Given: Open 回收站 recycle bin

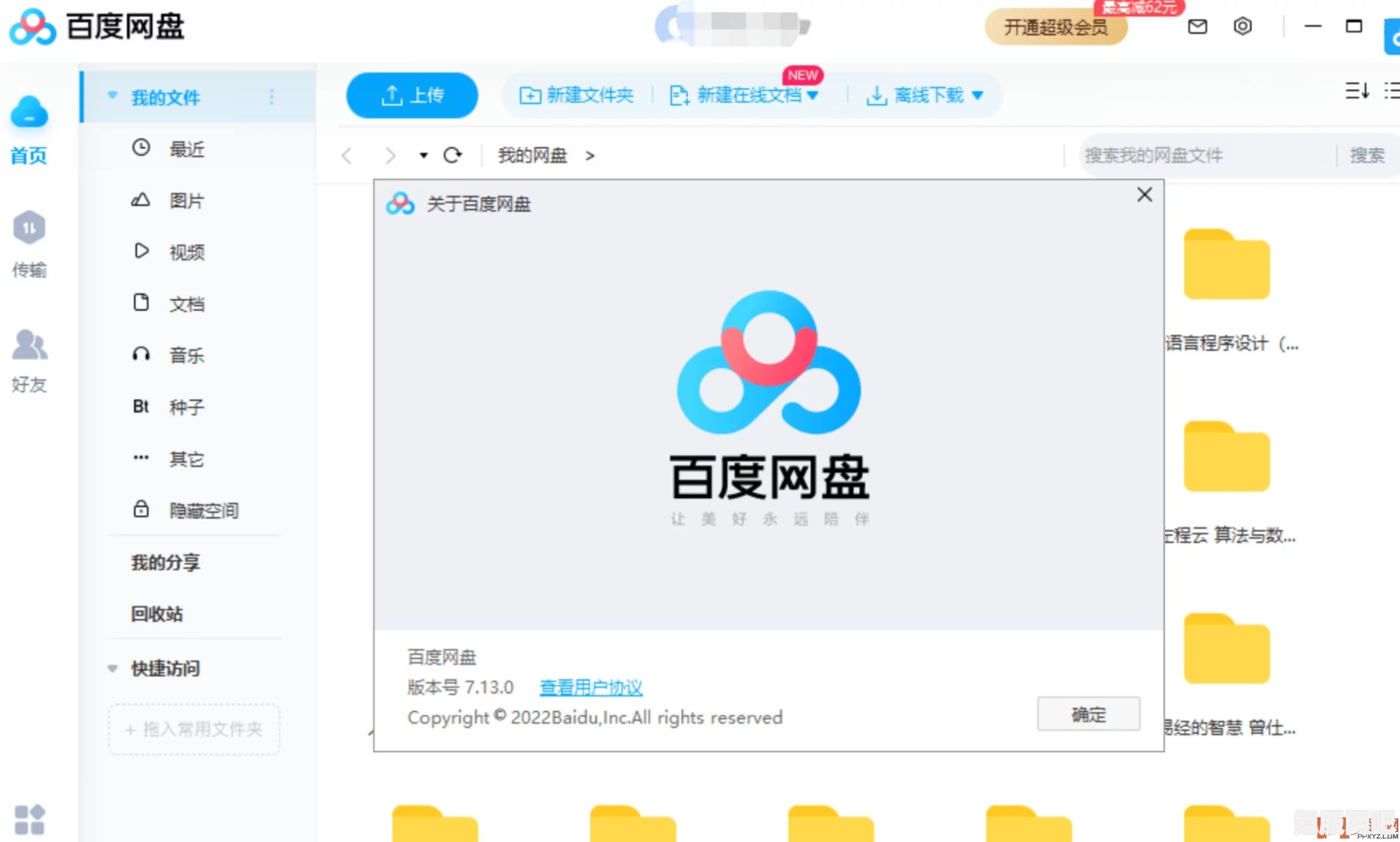Looking at the screenshot, I should click(157, 614).
